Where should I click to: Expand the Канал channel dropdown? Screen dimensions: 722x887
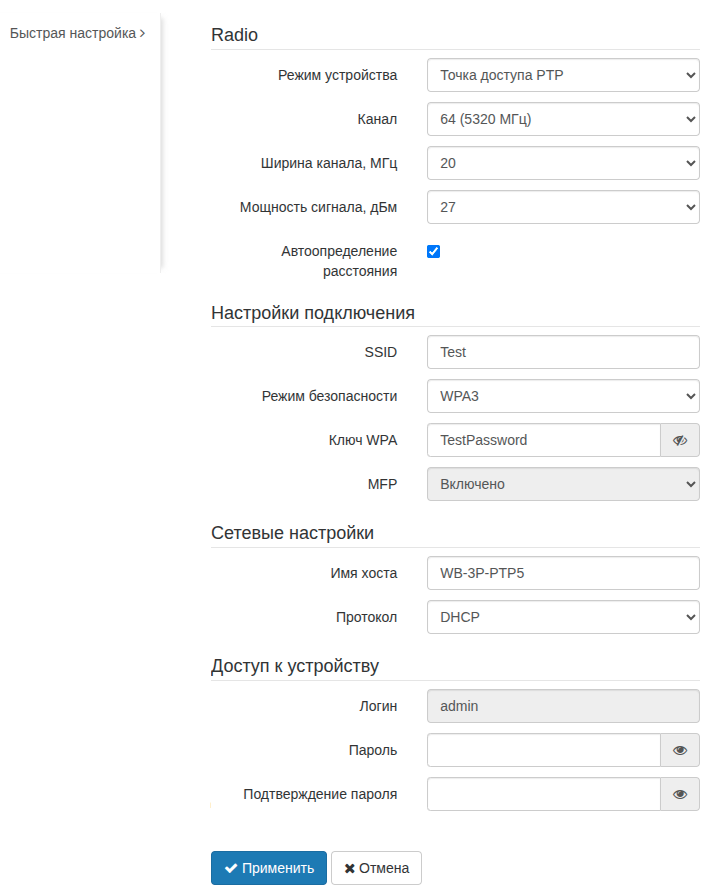click(562, 119)
